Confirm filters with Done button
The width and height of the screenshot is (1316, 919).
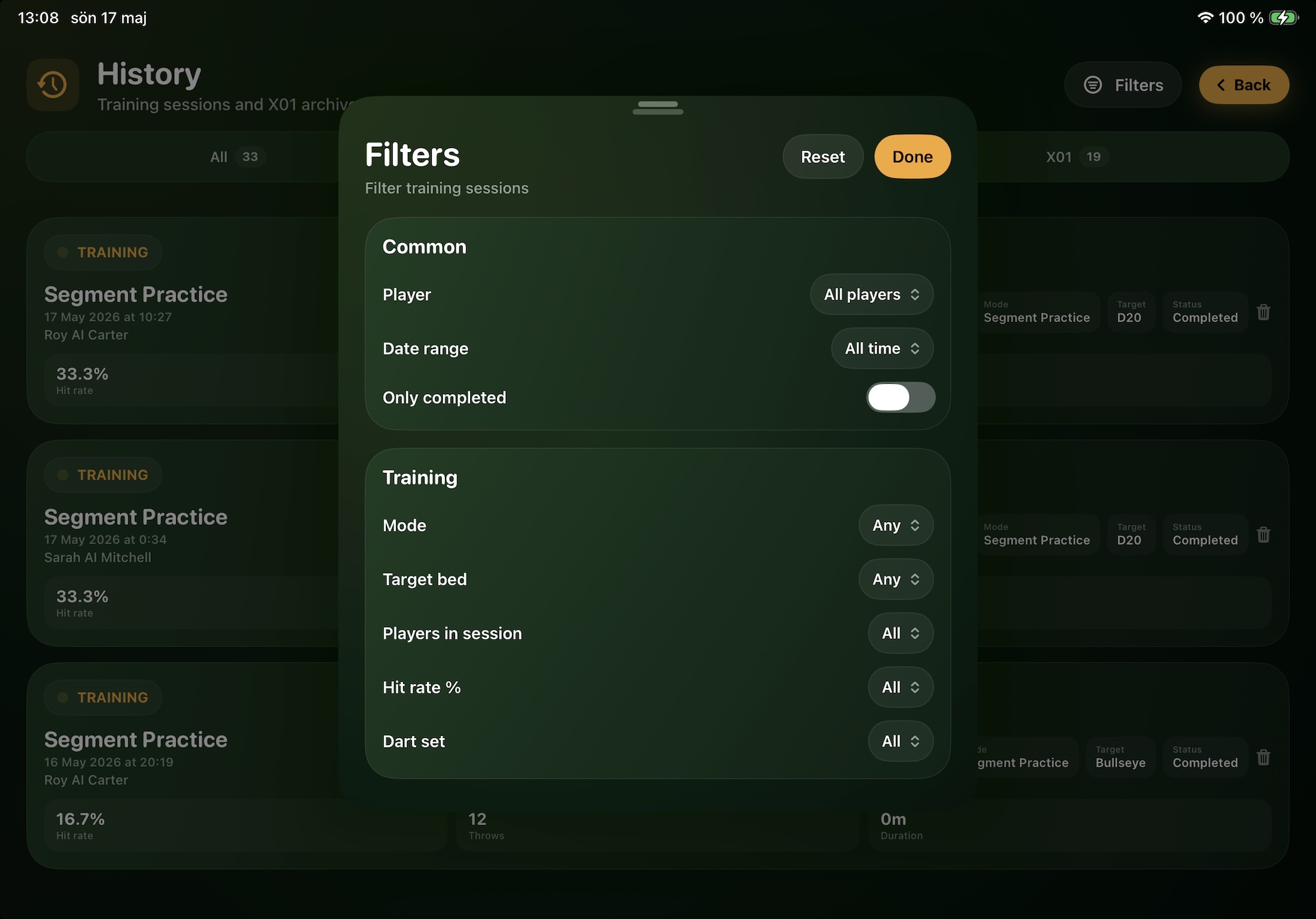(x=912, y=157)
